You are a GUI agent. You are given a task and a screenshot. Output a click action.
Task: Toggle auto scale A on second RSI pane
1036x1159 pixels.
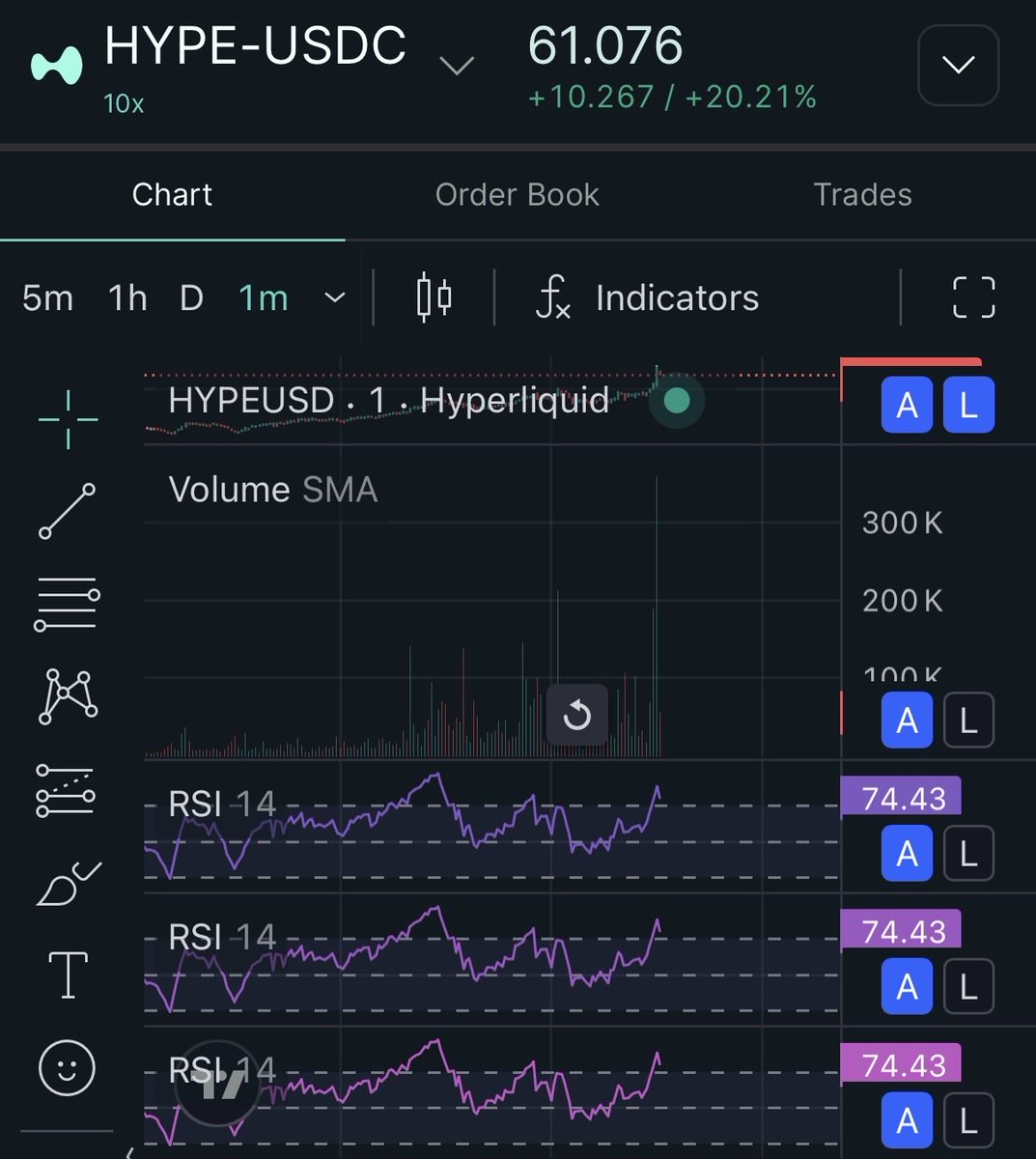[x=907, y=987]
